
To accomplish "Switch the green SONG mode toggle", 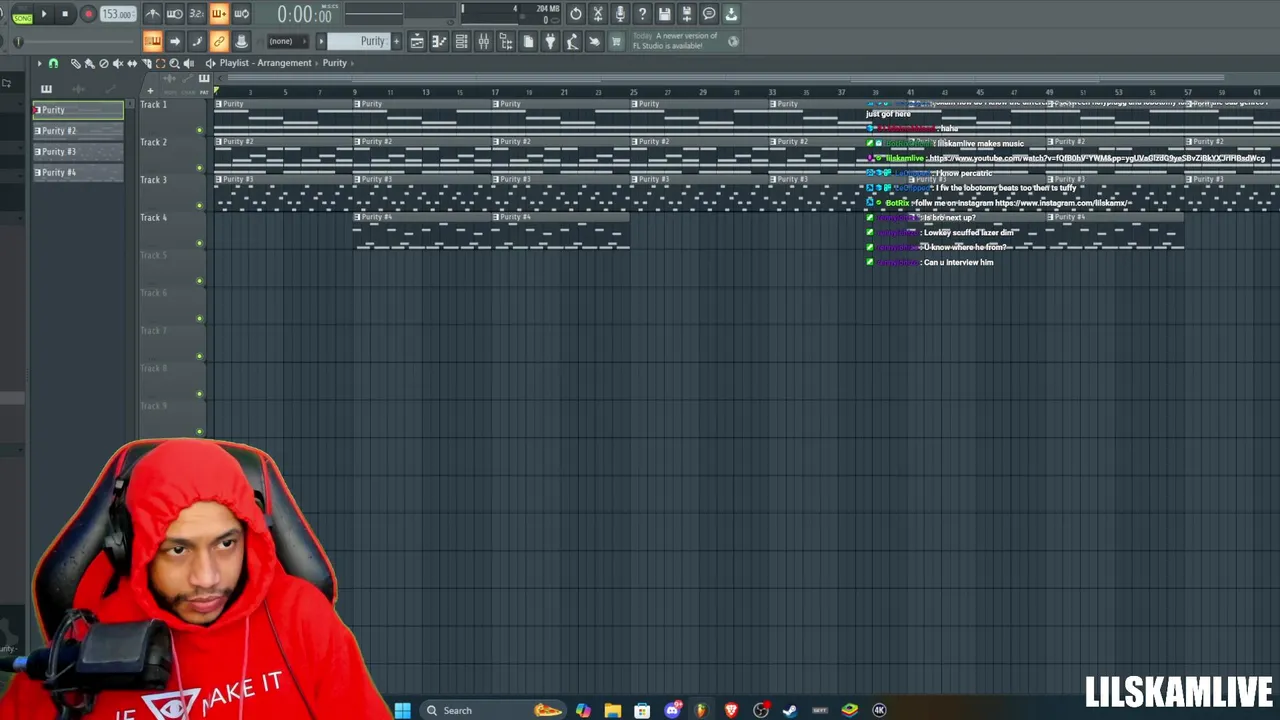I will (22, 17).
